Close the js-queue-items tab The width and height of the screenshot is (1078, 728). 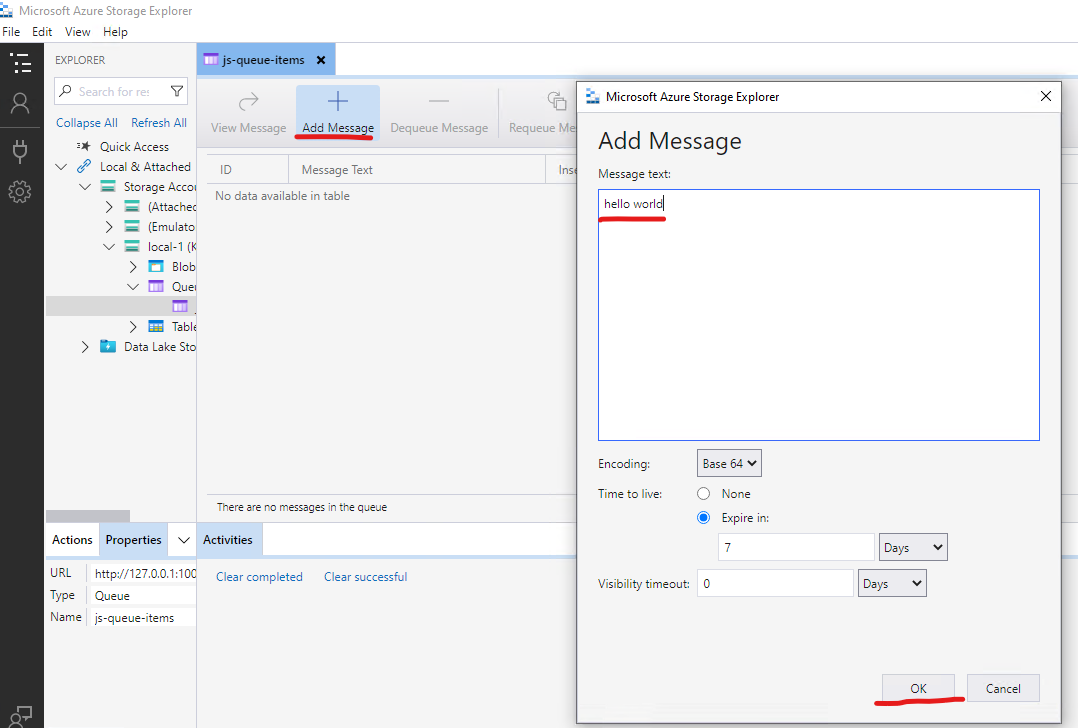[320, 60]
